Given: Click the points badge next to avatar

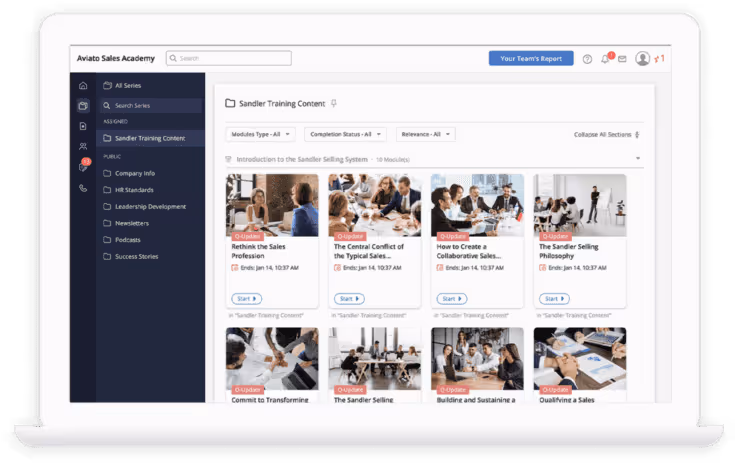Looking at the screenshot, I should [660, 59].
